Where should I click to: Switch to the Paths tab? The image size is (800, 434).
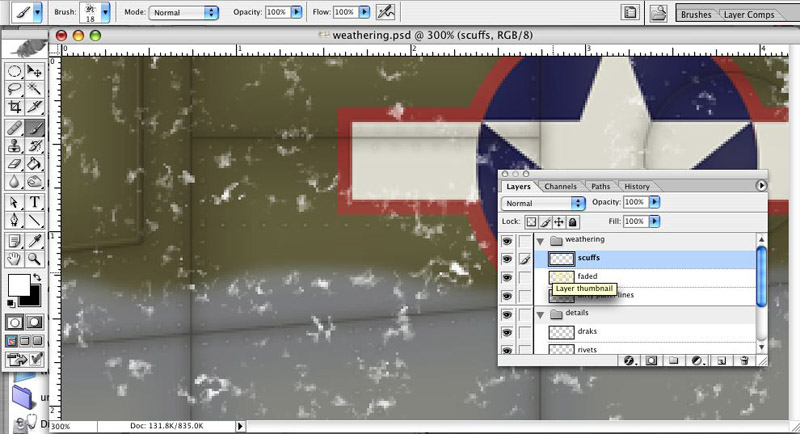(601, 187)
